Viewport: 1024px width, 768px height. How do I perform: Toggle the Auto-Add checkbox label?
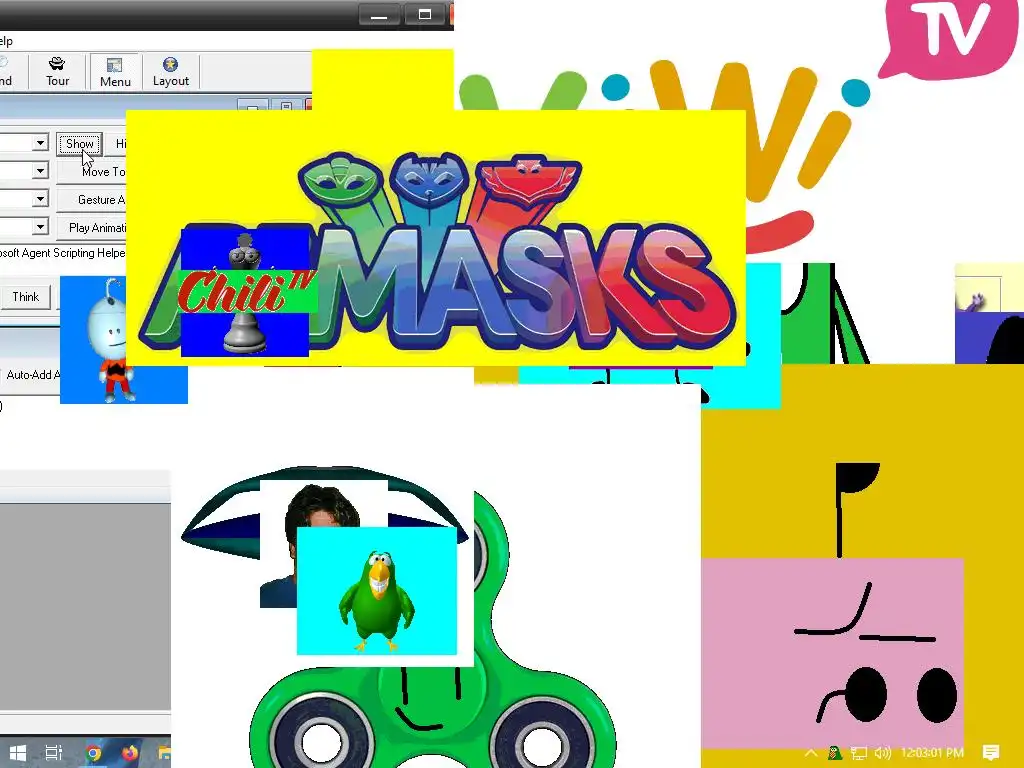[31, 375]
